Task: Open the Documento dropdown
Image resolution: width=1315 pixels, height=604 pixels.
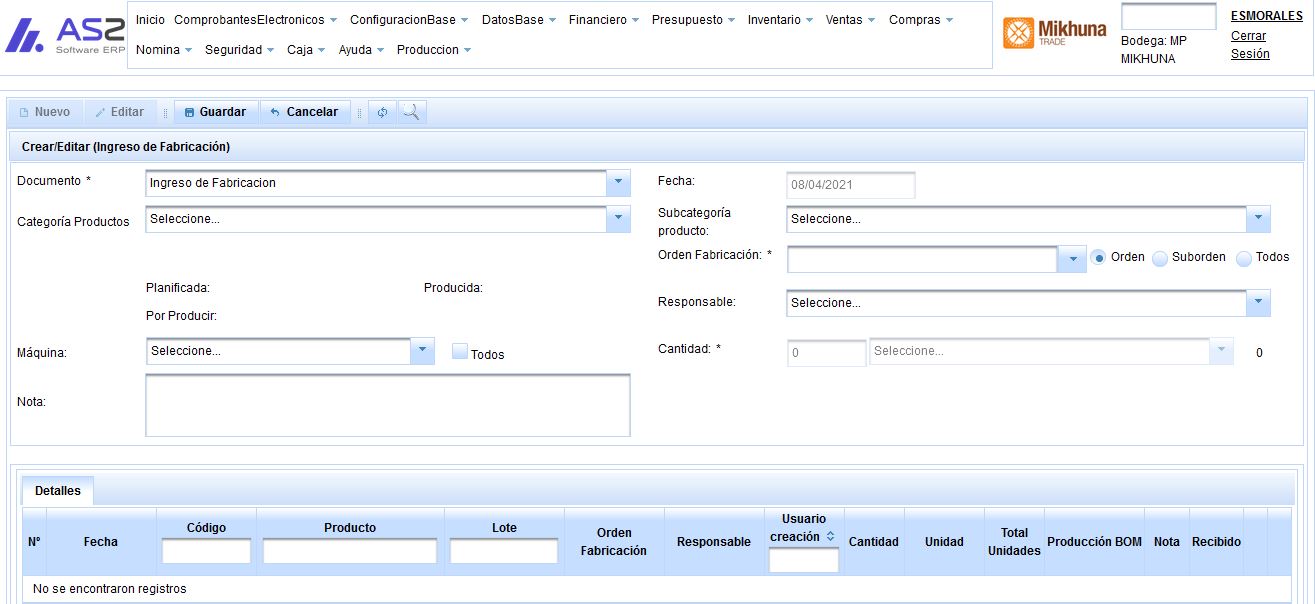Action: [x=619, y=183]
